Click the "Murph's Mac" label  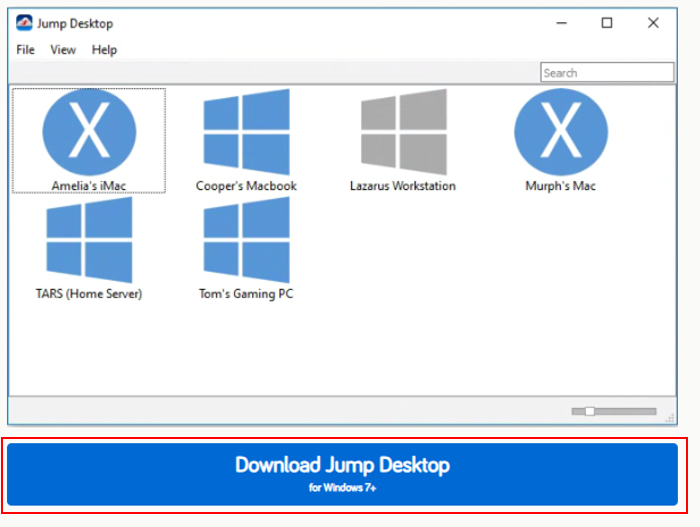point(561,186)
